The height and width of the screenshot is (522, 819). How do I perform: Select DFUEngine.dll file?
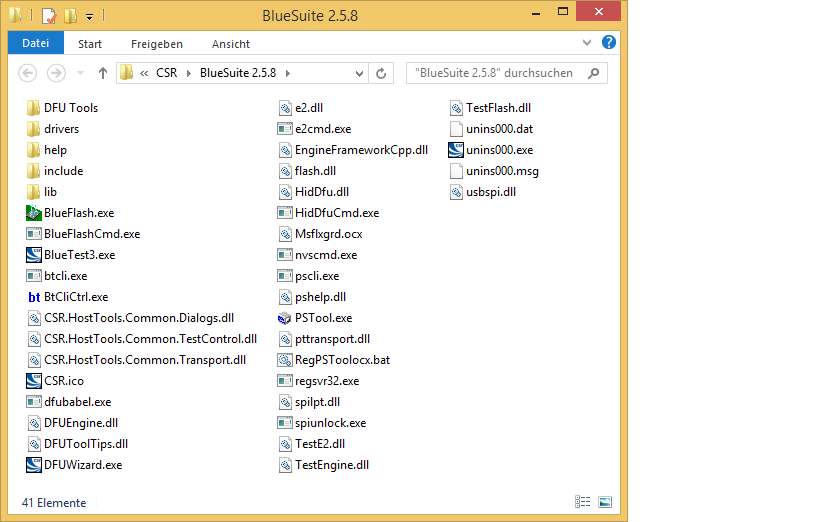click(72, 423)
